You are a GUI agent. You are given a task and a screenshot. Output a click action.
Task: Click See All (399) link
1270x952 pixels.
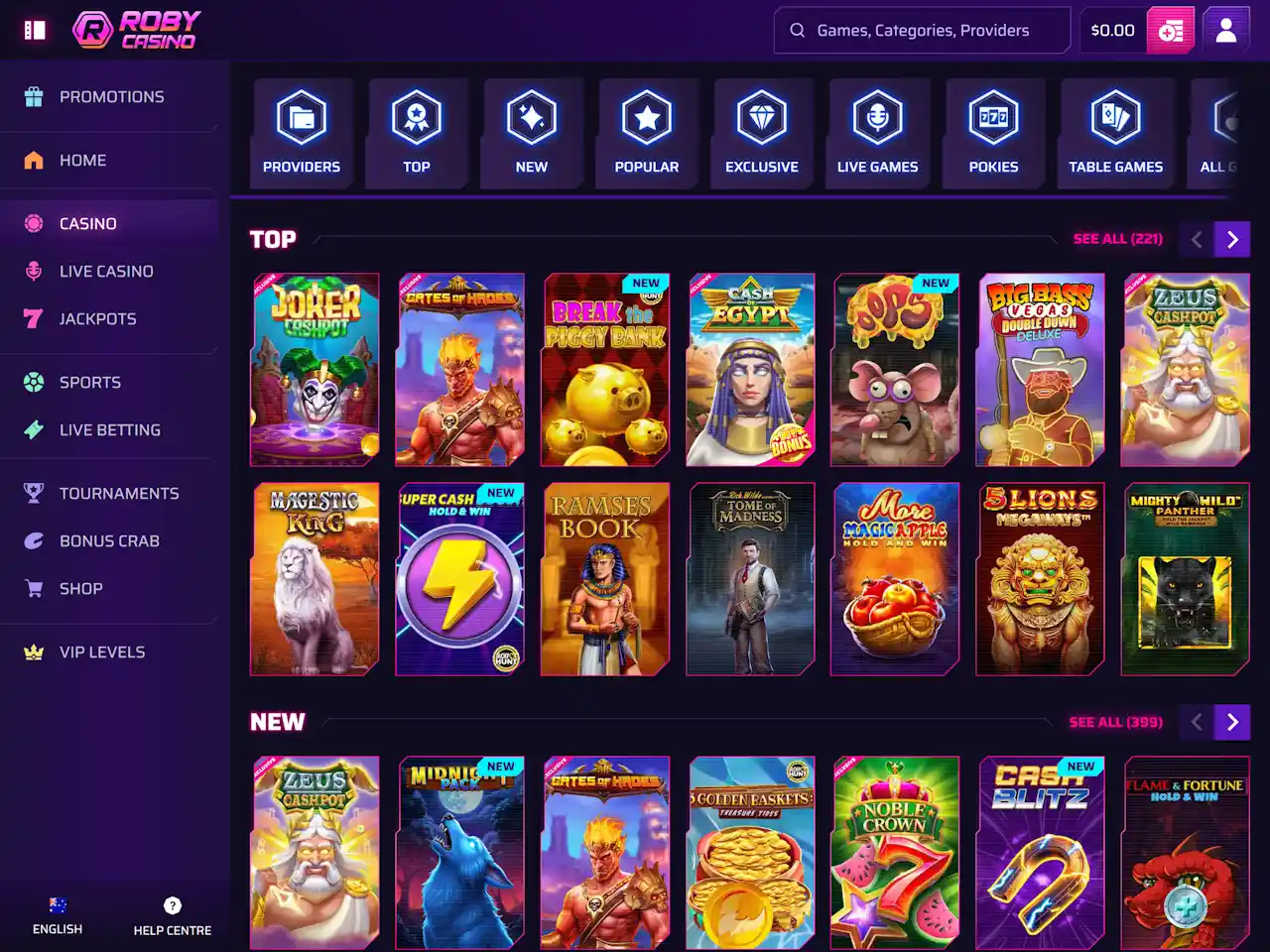(x=1115, y=722)
